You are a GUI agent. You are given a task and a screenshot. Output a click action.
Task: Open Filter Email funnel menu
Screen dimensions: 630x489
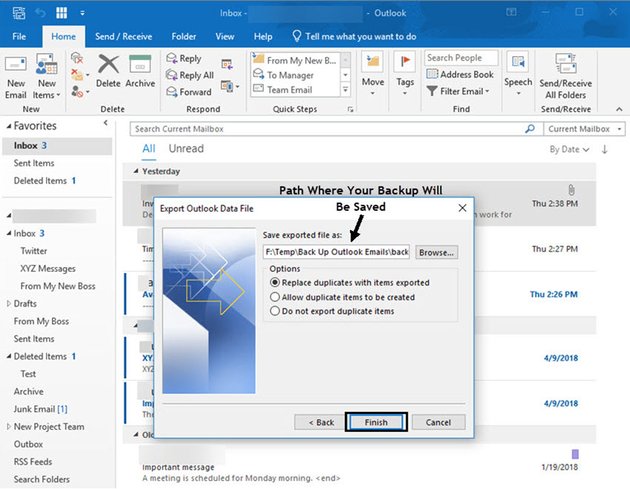(x=458, y=91)
